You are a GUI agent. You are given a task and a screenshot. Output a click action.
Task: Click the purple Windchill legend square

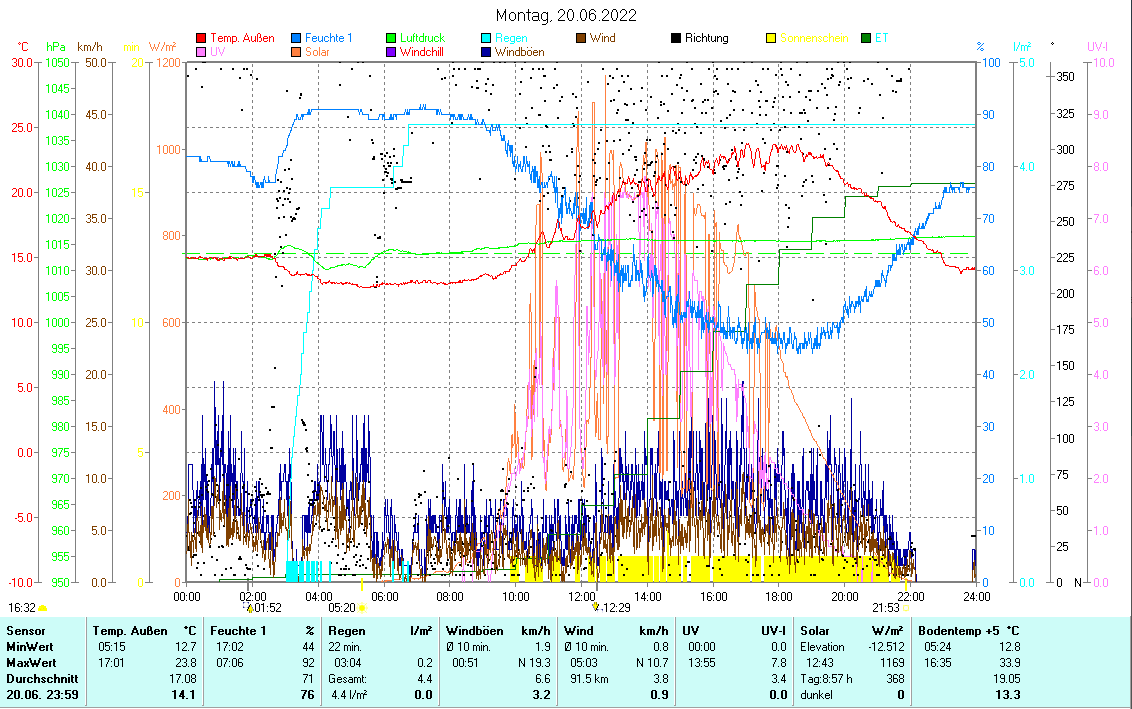coord(392,52)
